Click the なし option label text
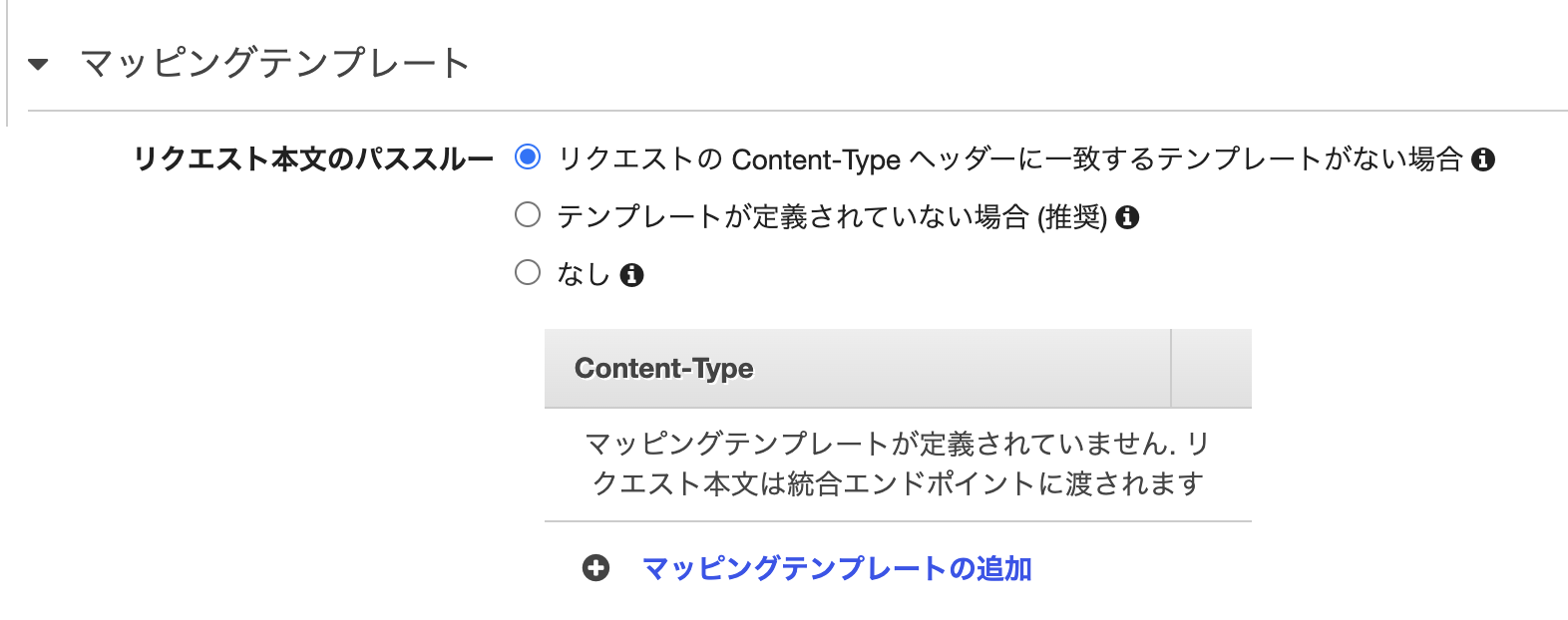This screenshot has height=620, width=1568. tap(584, 274)
